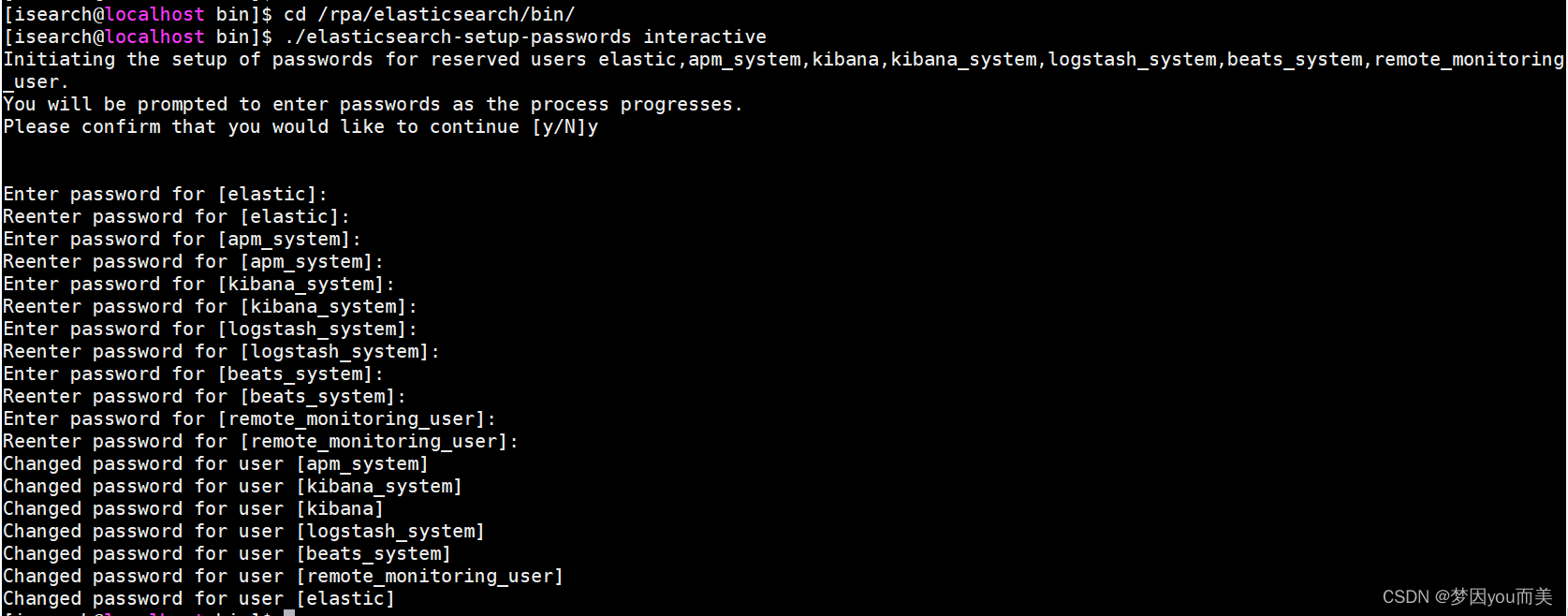Click 'Changed password for user [elastic]' line
This screenshot has height=616, width=1568.
coord(199,598)
